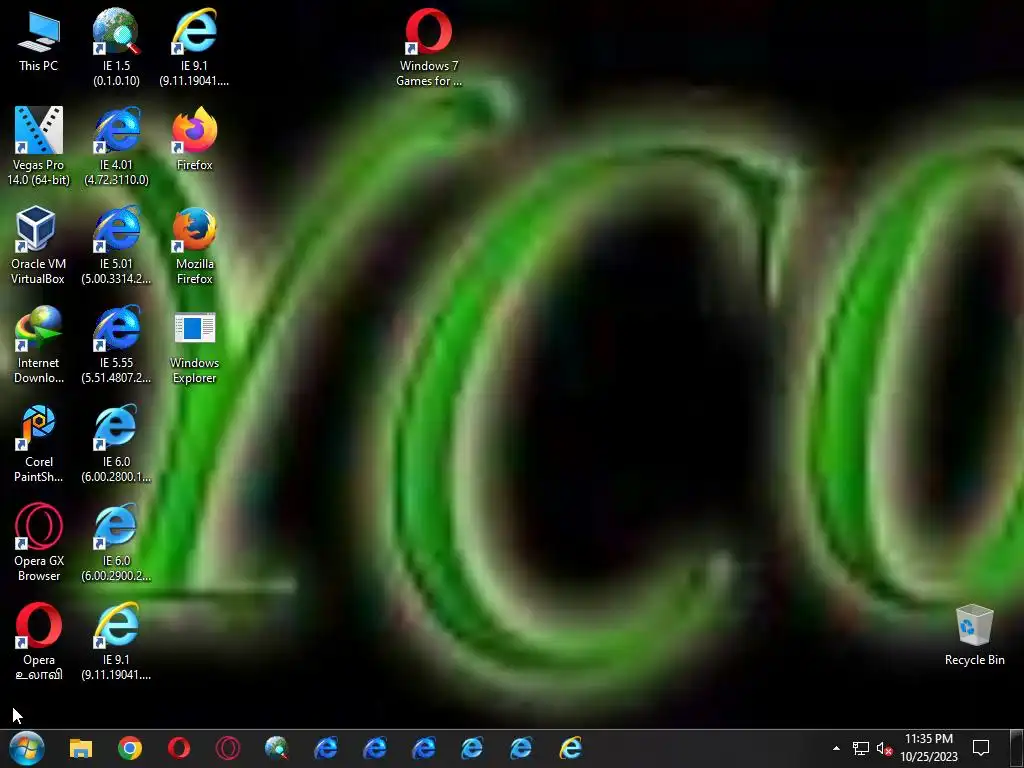Launch the first blue IE icon after the globe
This screenshot has height=768, width=1024.
point(326,748)
